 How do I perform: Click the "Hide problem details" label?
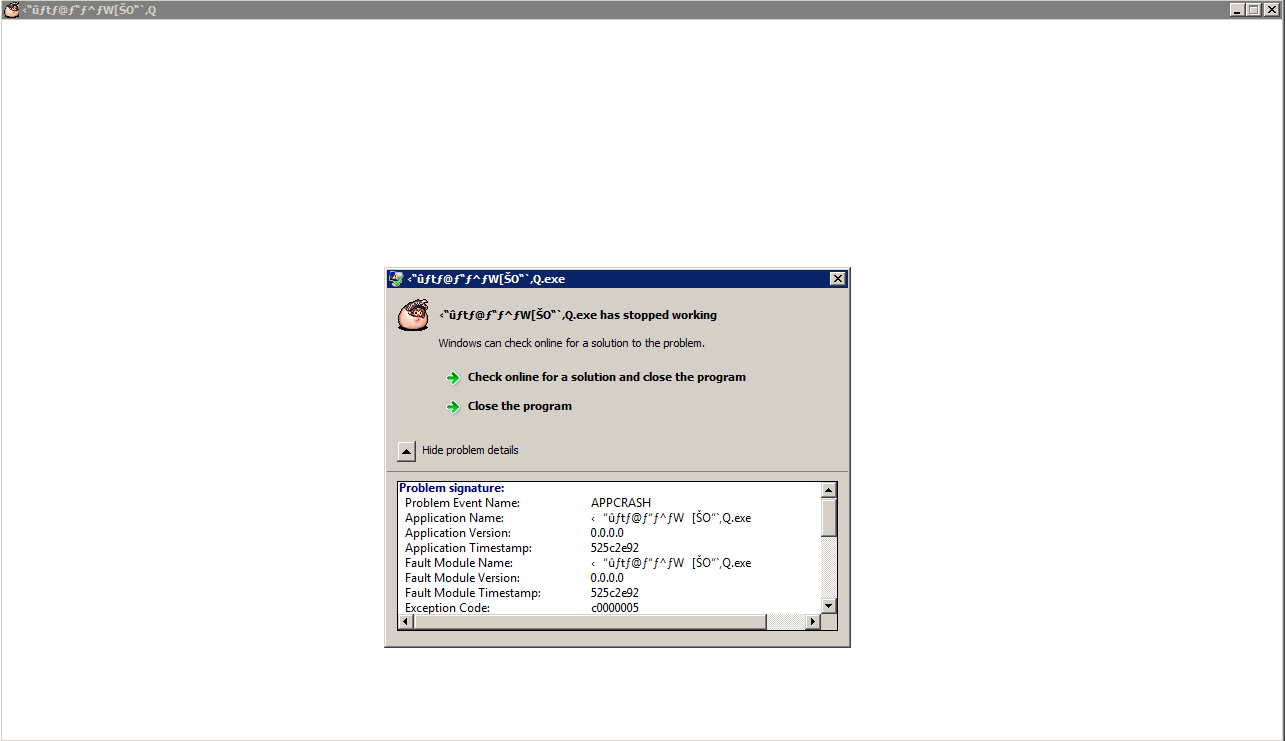tap(470, 451)
